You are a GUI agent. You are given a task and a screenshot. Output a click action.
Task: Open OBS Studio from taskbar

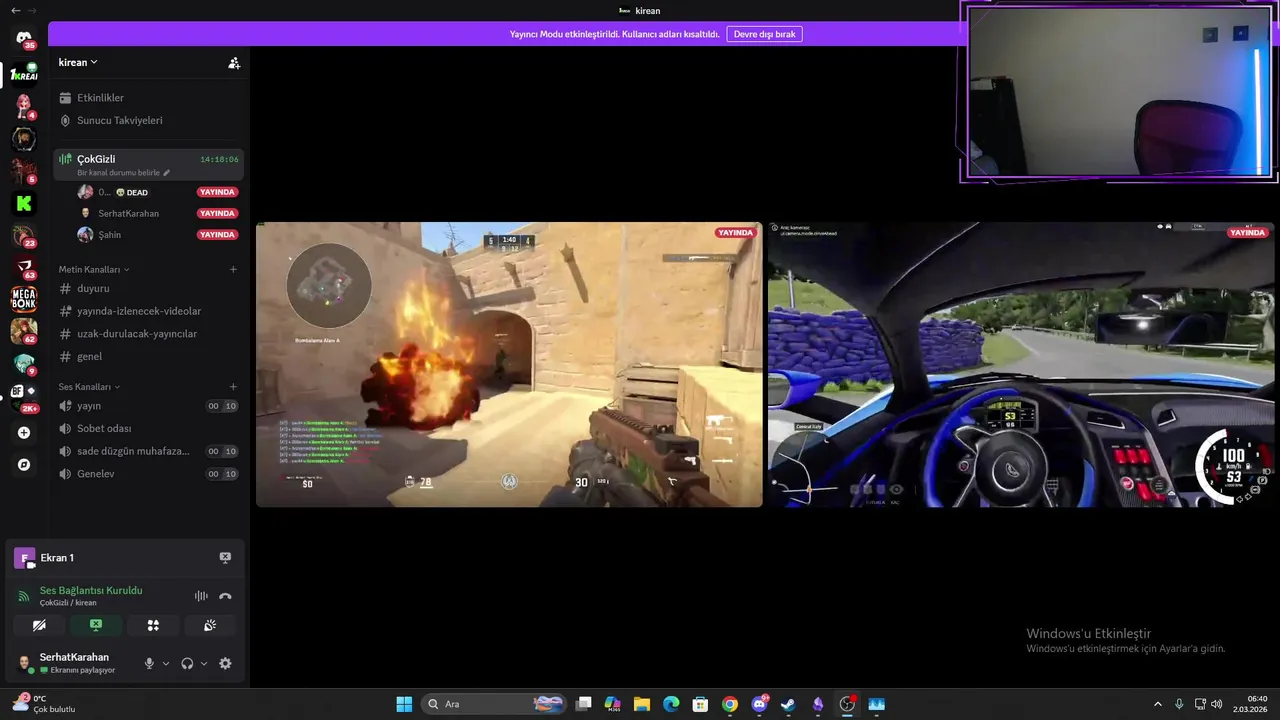coord(848,704)
